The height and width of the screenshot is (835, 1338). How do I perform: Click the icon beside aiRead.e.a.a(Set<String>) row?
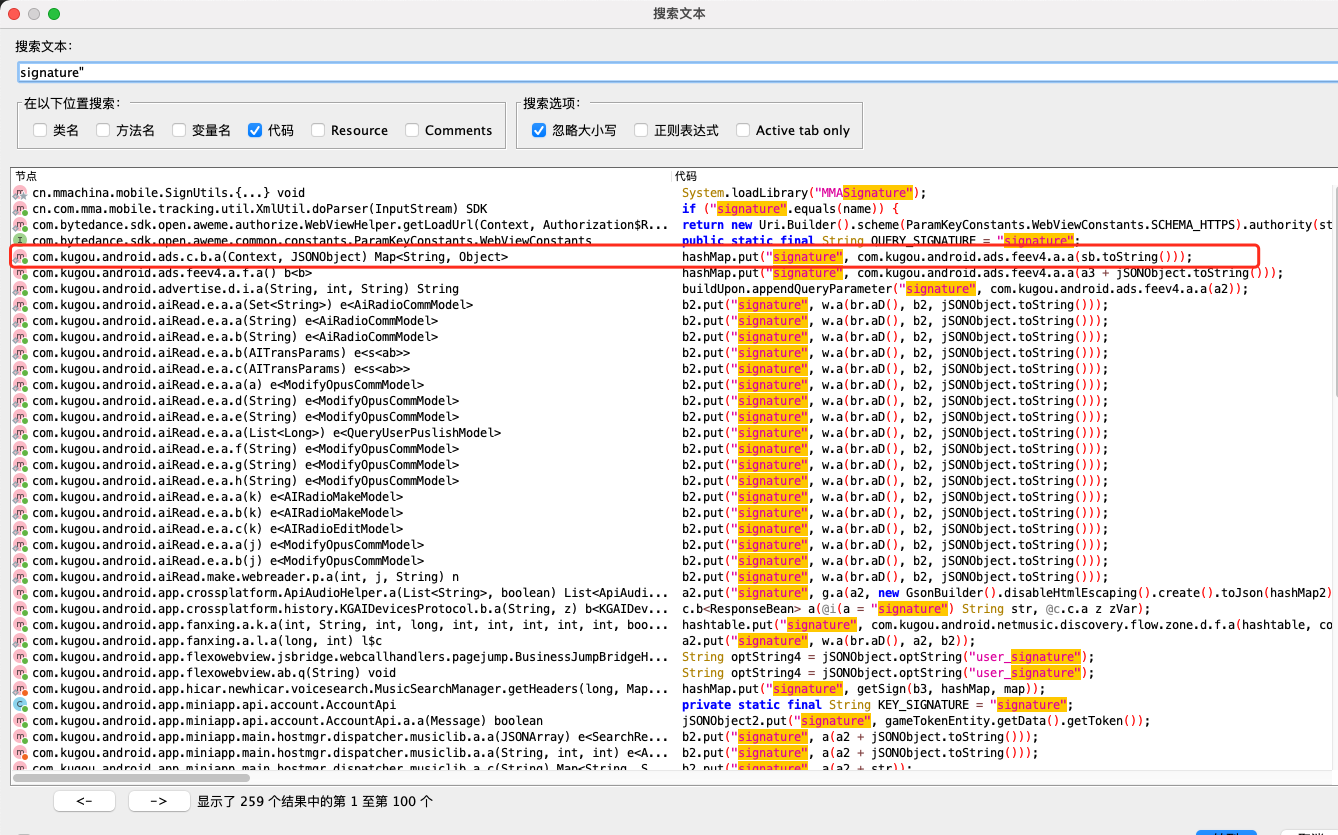point(20,305)
